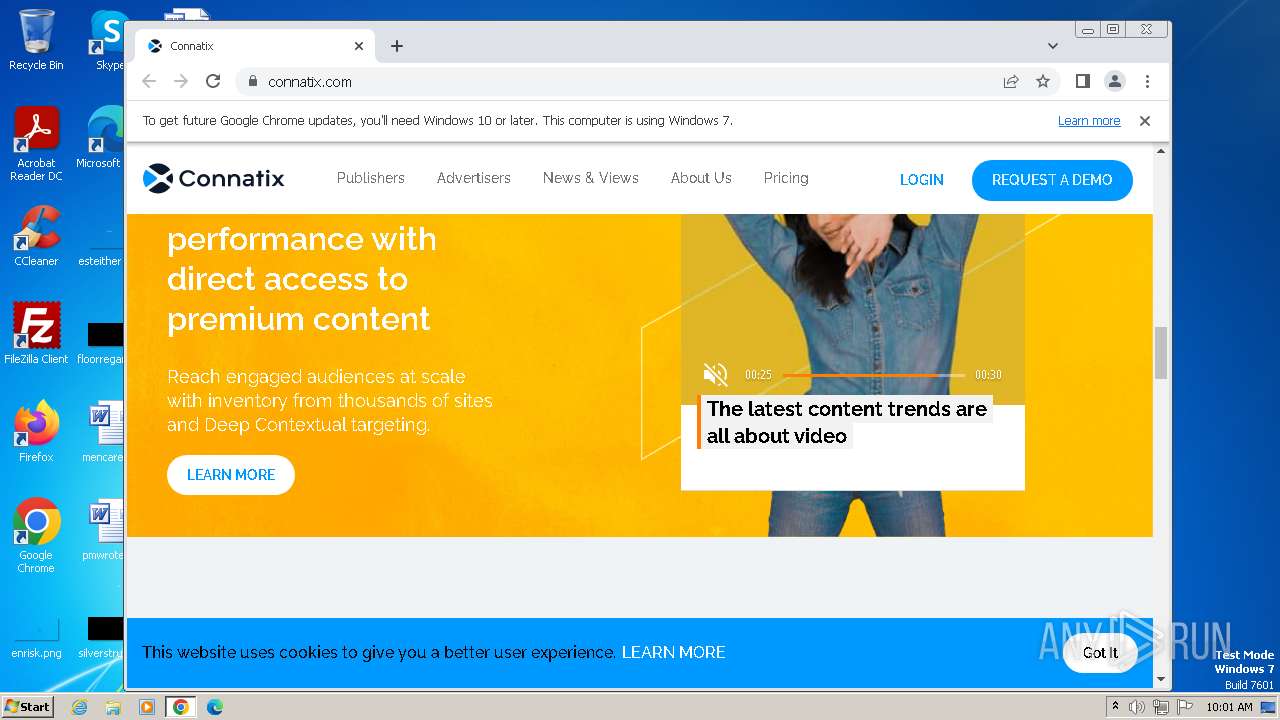1280x720 pixels.
Task: Share this page icon in address bar
Action: [1011, 82]
